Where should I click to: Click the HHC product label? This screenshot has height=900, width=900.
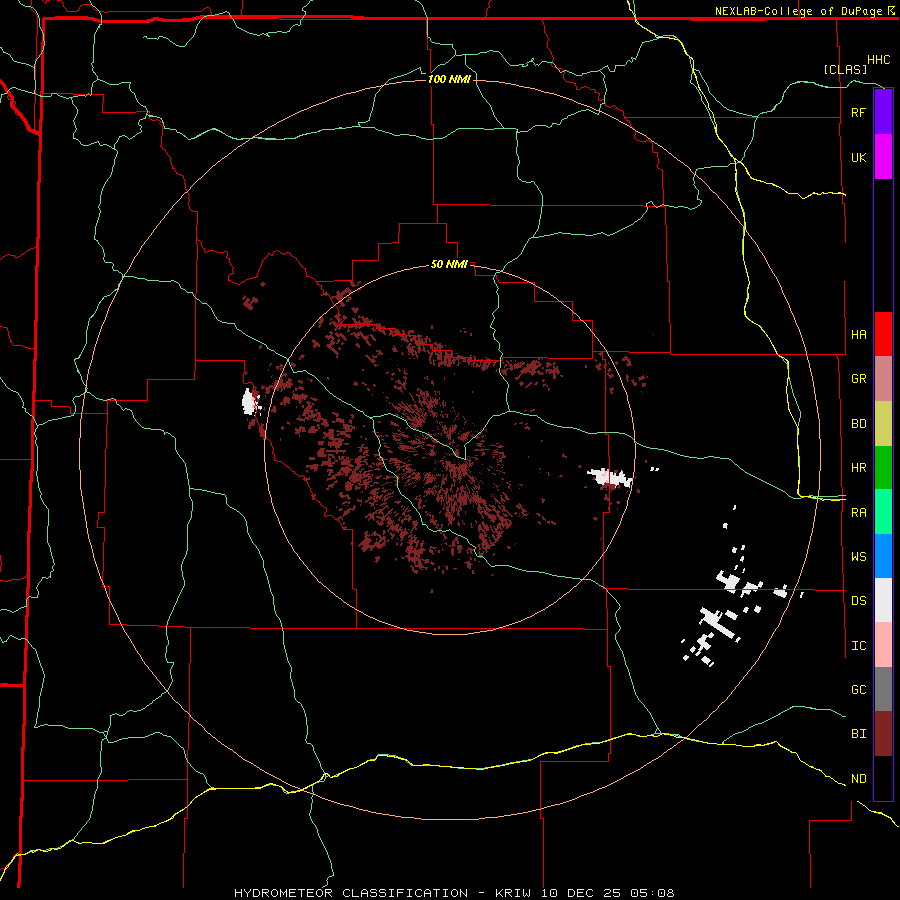pos(878,59)
